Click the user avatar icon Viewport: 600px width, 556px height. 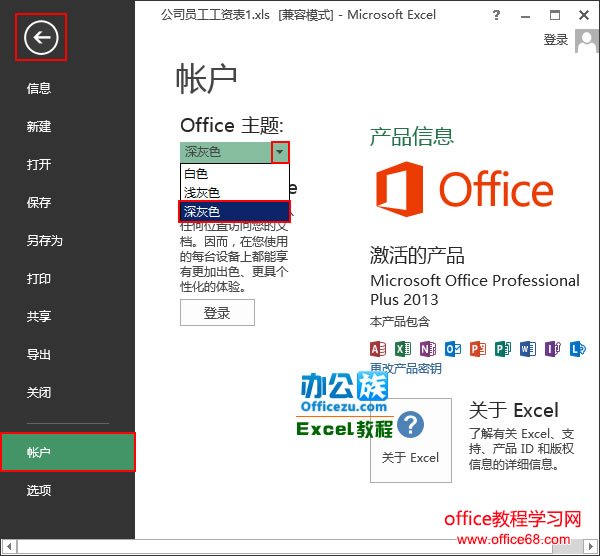pyautogui.click(x=587, y=41)
